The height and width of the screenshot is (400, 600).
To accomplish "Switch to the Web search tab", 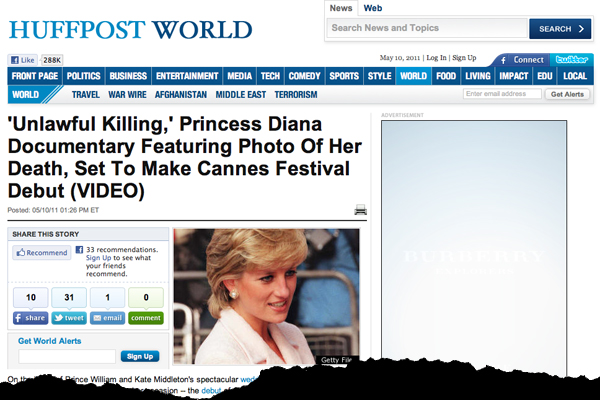I will 373,8.
